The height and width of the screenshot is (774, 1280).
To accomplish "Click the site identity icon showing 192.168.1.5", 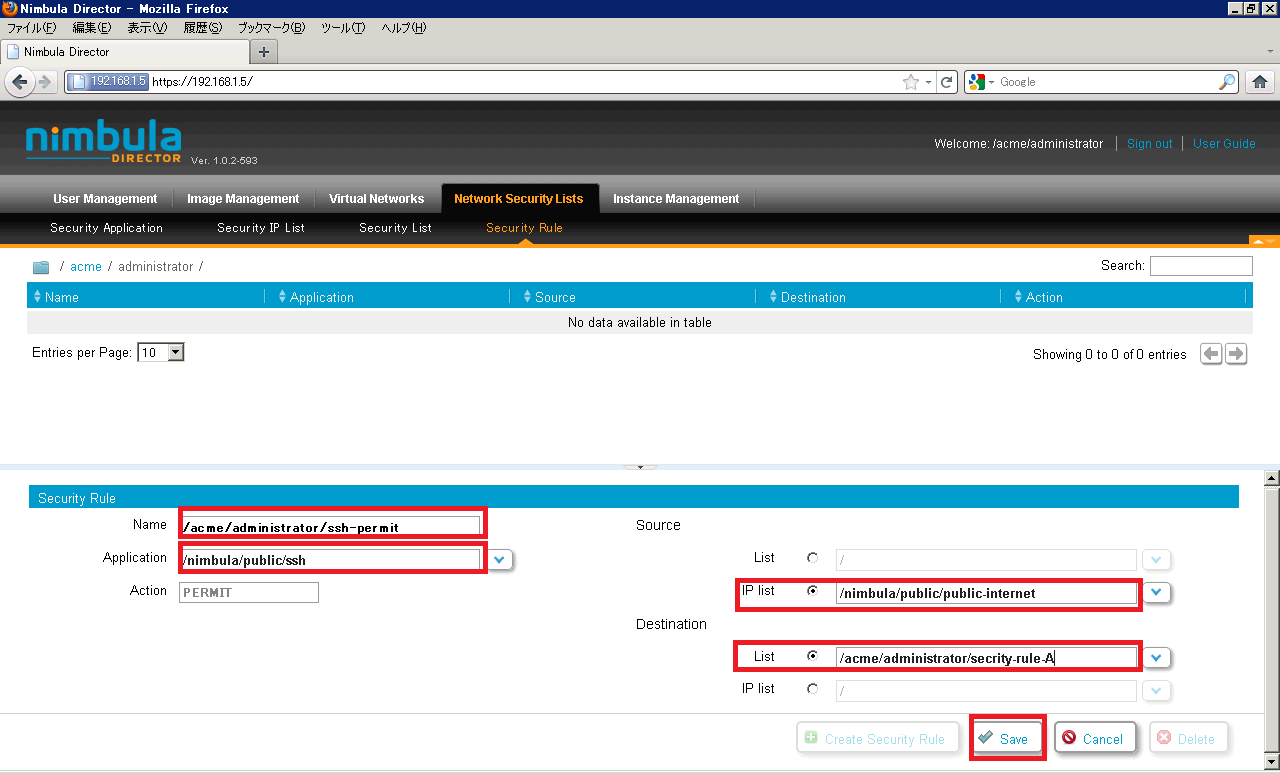I will click(108, 82).
